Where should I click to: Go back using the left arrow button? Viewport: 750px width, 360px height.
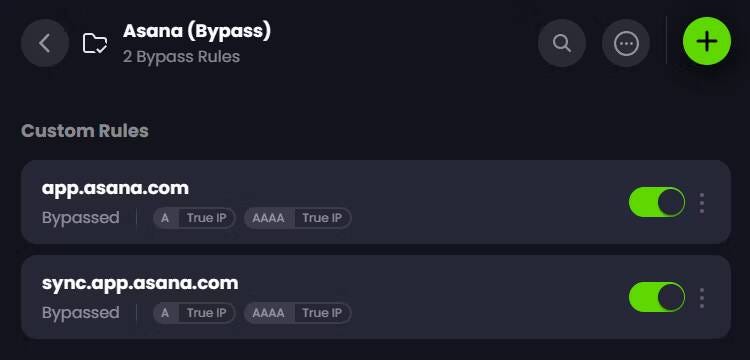(45, 43)
